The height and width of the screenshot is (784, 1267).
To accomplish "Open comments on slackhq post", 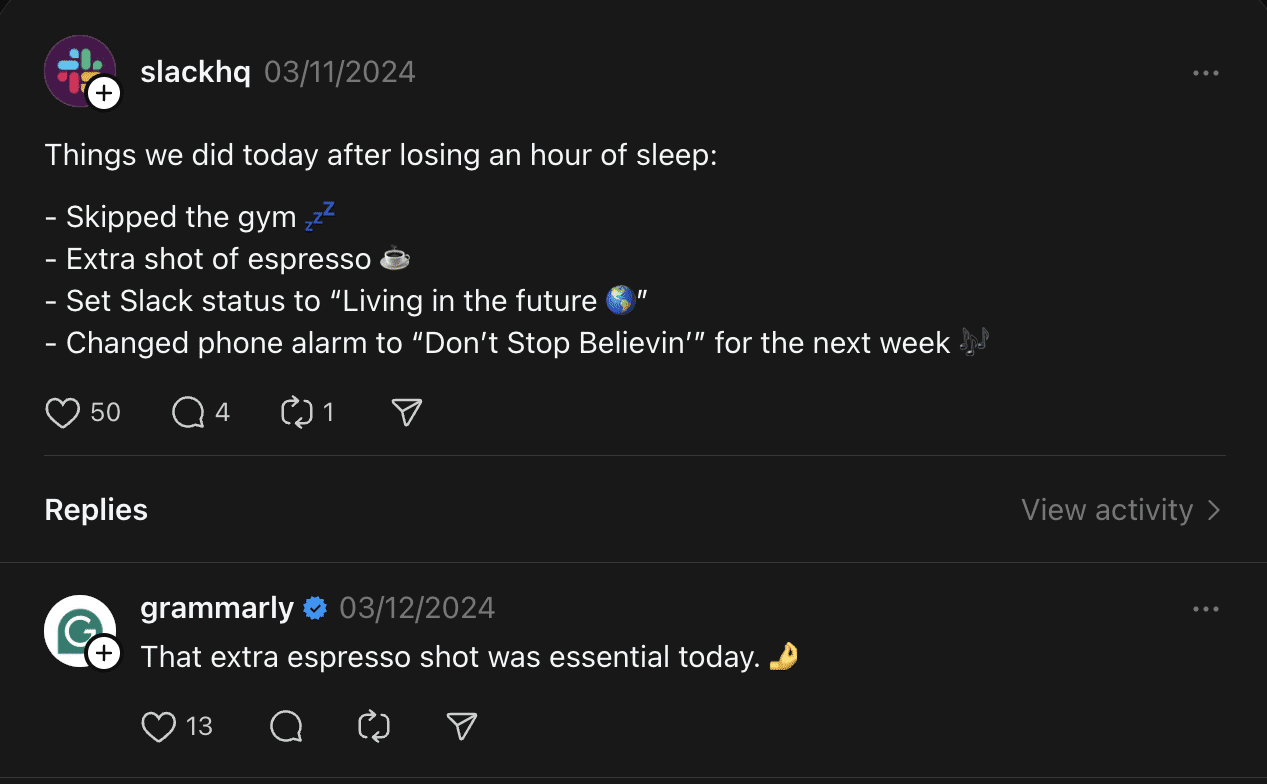I will pyautogui.click(x=188, y=412).
